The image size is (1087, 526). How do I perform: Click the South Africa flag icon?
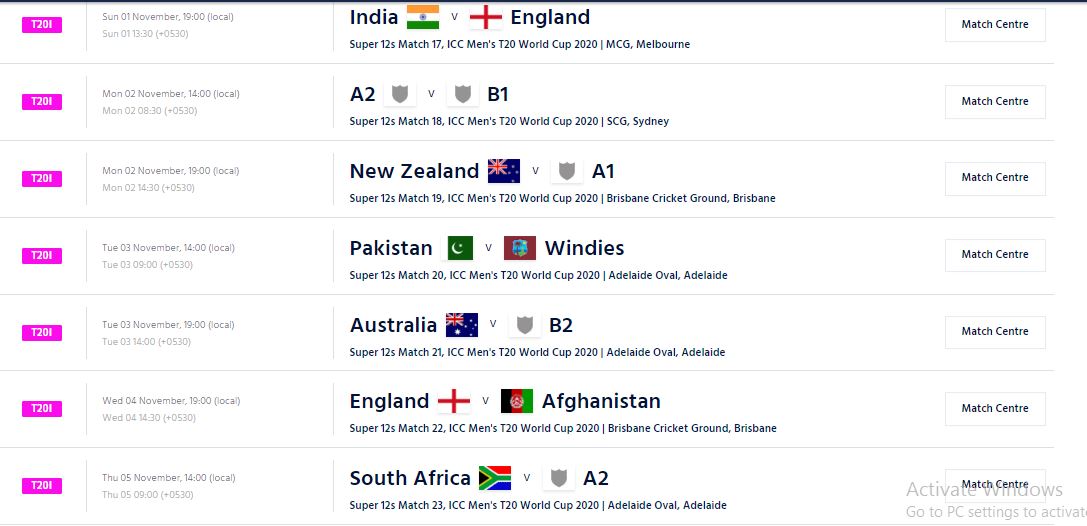click(495, 478)
